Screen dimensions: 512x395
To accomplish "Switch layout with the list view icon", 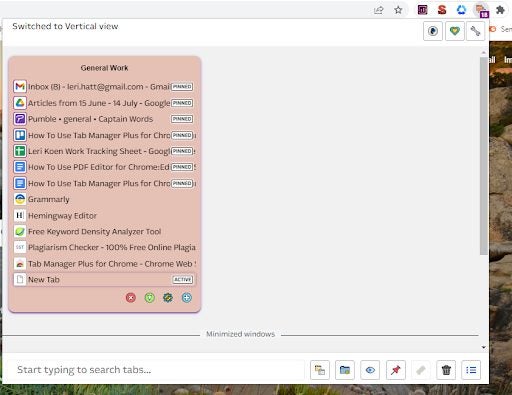I will (x=471, y=370).
